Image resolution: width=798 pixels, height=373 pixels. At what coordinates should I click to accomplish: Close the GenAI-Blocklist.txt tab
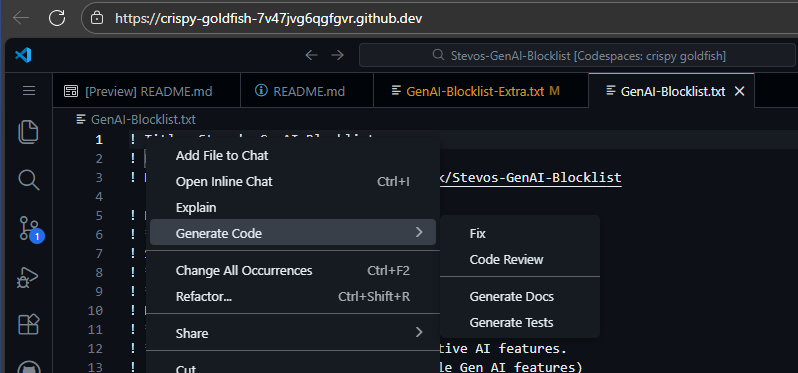[x=740, y=91]
